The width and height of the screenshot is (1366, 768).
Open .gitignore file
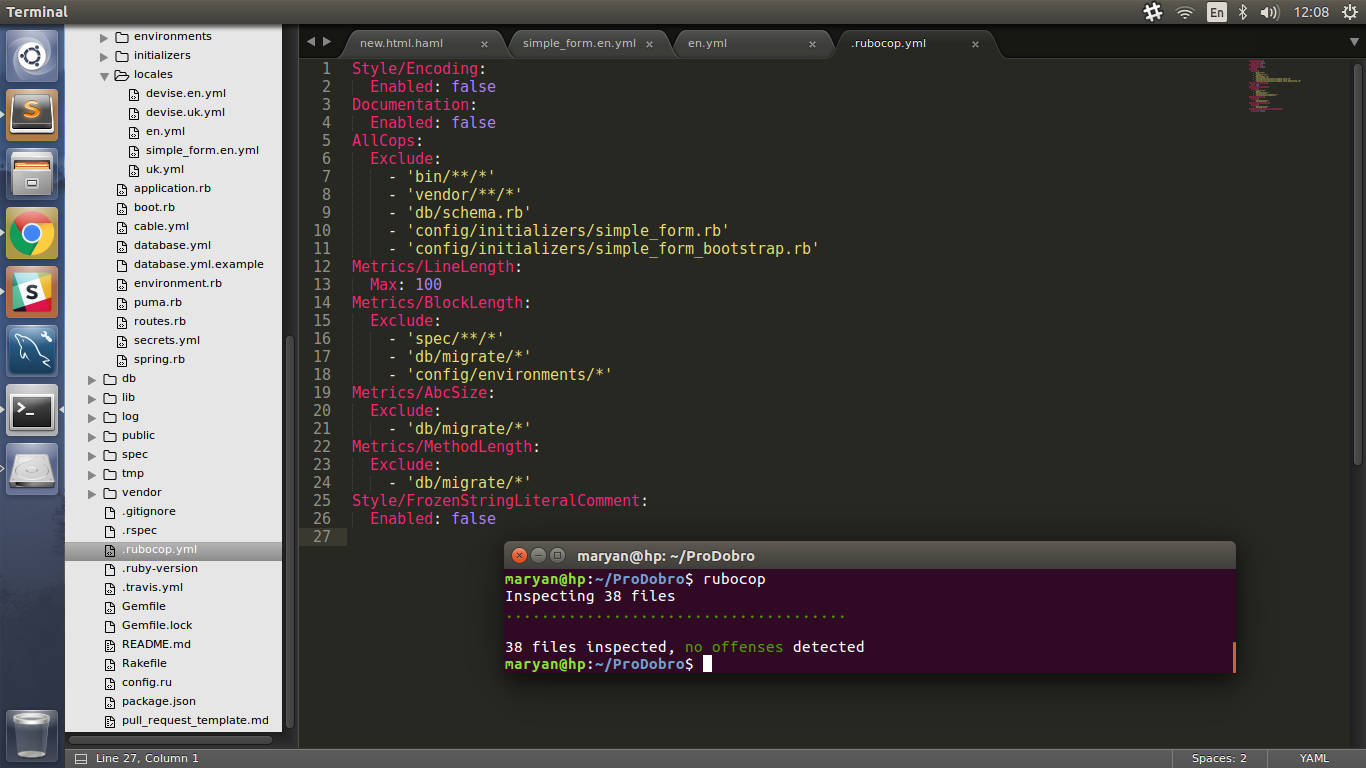pyautogui.click(x=149, y=511)
